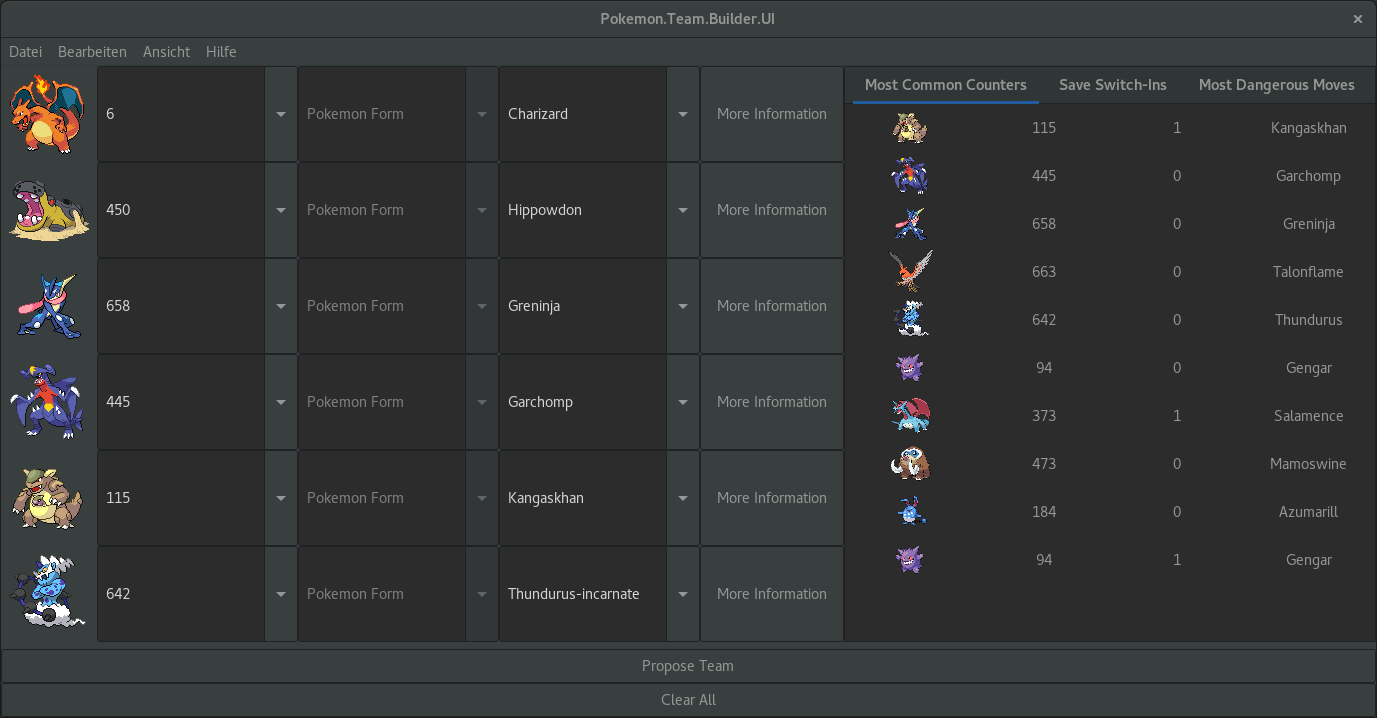The width and height of the screenshot is (1377, 718).
Task: Open the Ansicht menu
Action: 166,52
